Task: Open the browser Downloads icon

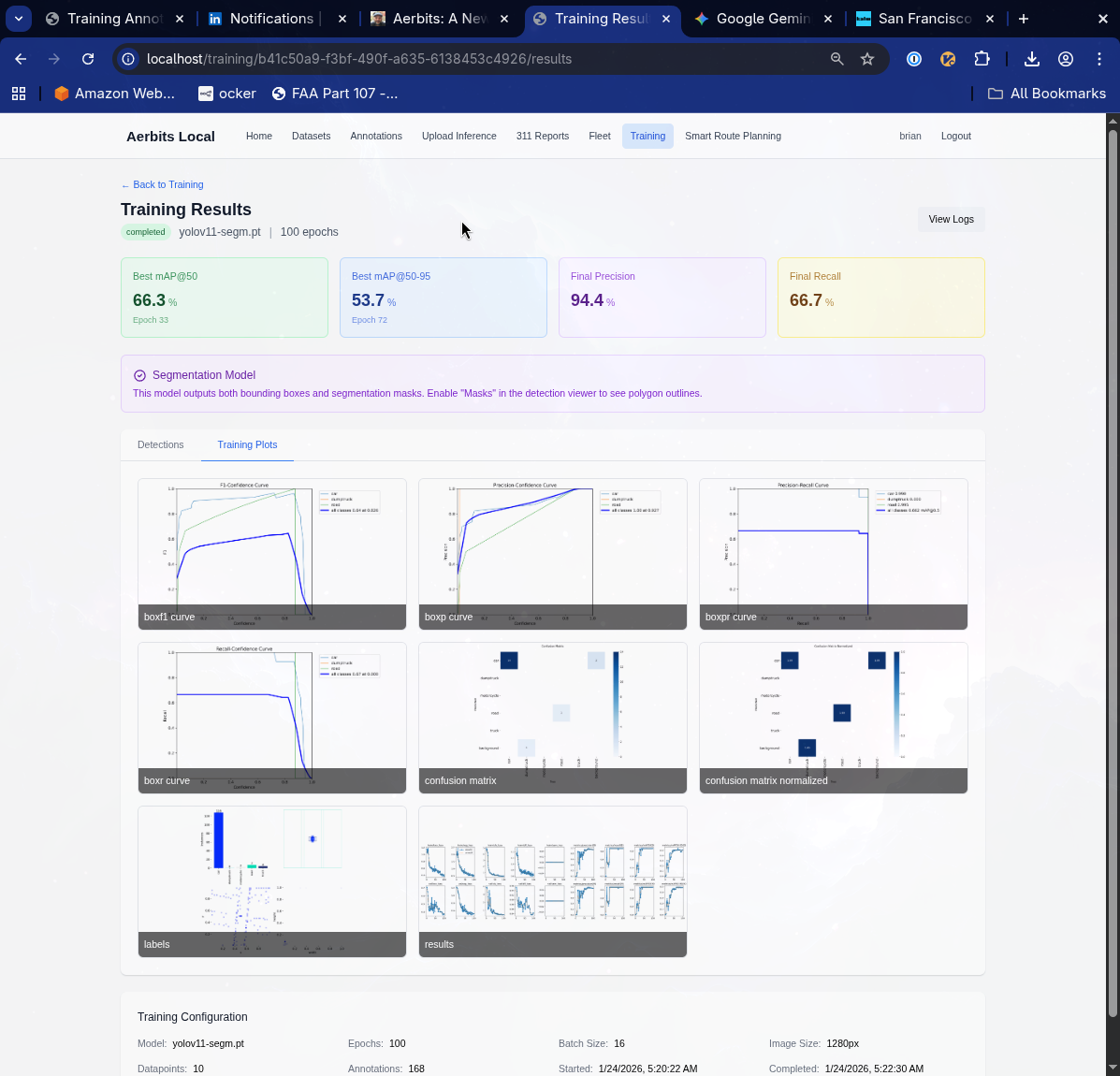Action: pyautogui.click(x=1031, y=58)
